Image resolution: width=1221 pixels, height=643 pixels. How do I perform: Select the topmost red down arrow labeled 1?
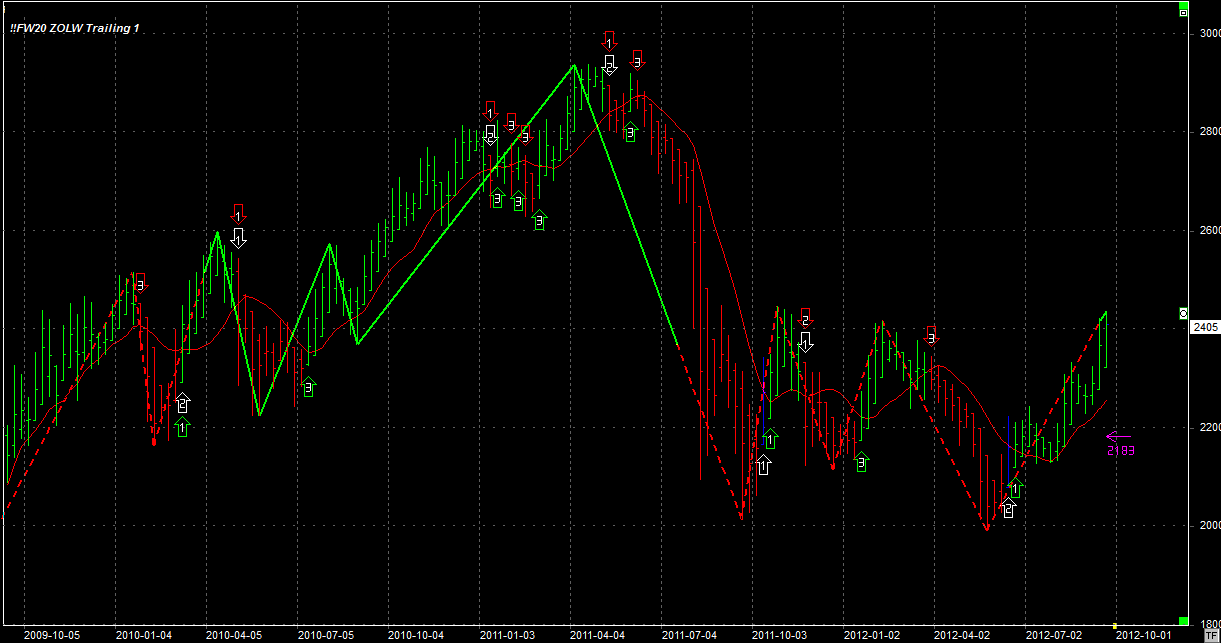coord(609,41)
